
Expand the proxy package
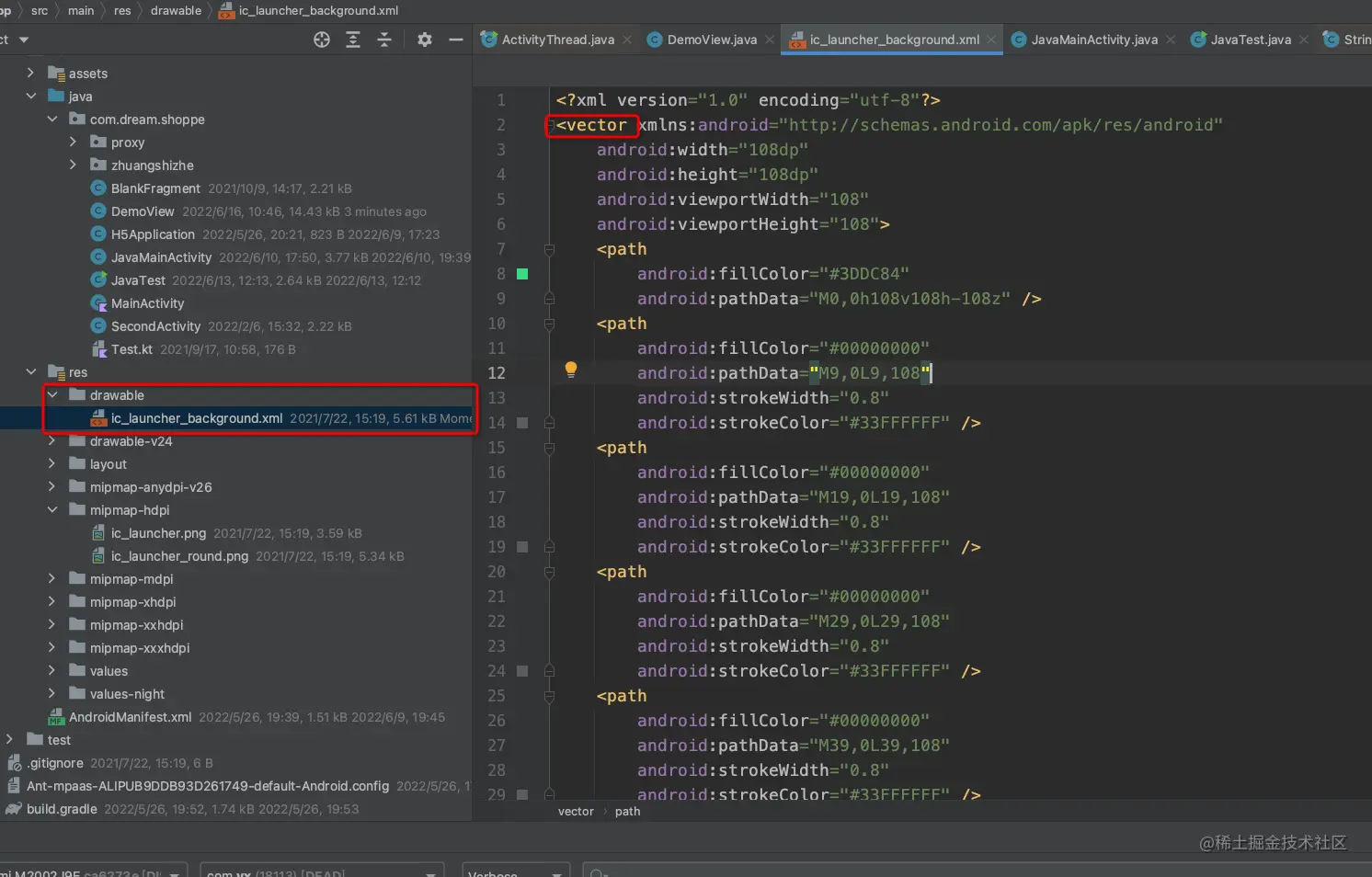(x=74, y=142)
